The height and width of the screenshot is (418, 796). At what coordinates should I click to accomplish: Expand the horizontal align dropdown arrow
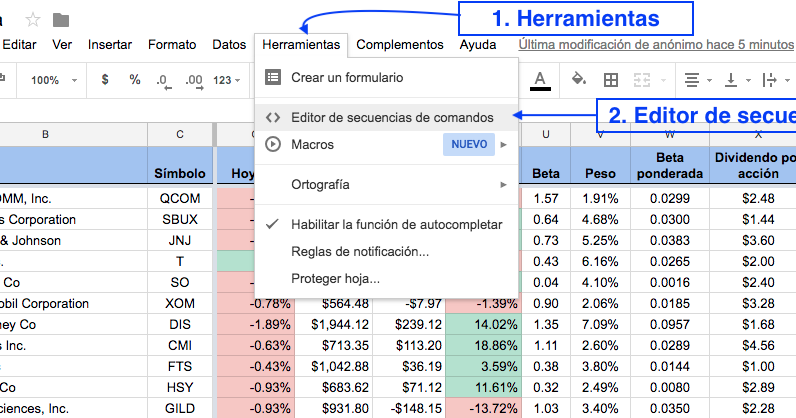709,80
